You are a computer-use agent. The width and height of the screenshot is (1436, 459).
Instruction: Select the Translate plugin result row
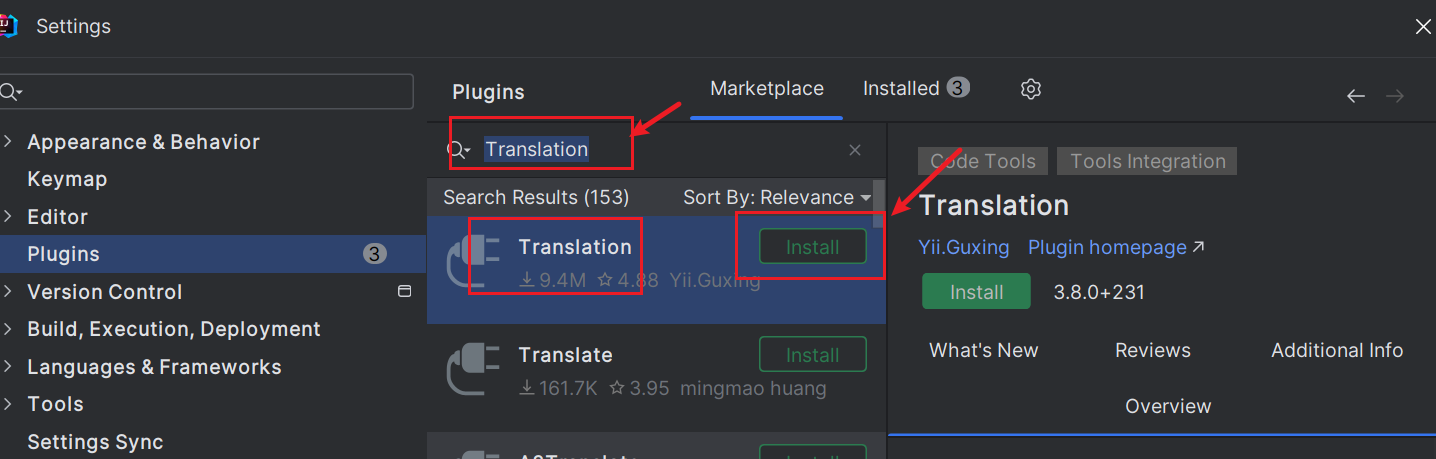[x=656, y=378]
